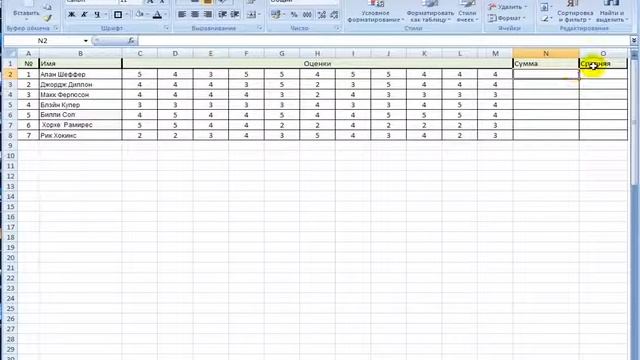Select column B header
Screen dimensions: 640x360
coord(80,53)
